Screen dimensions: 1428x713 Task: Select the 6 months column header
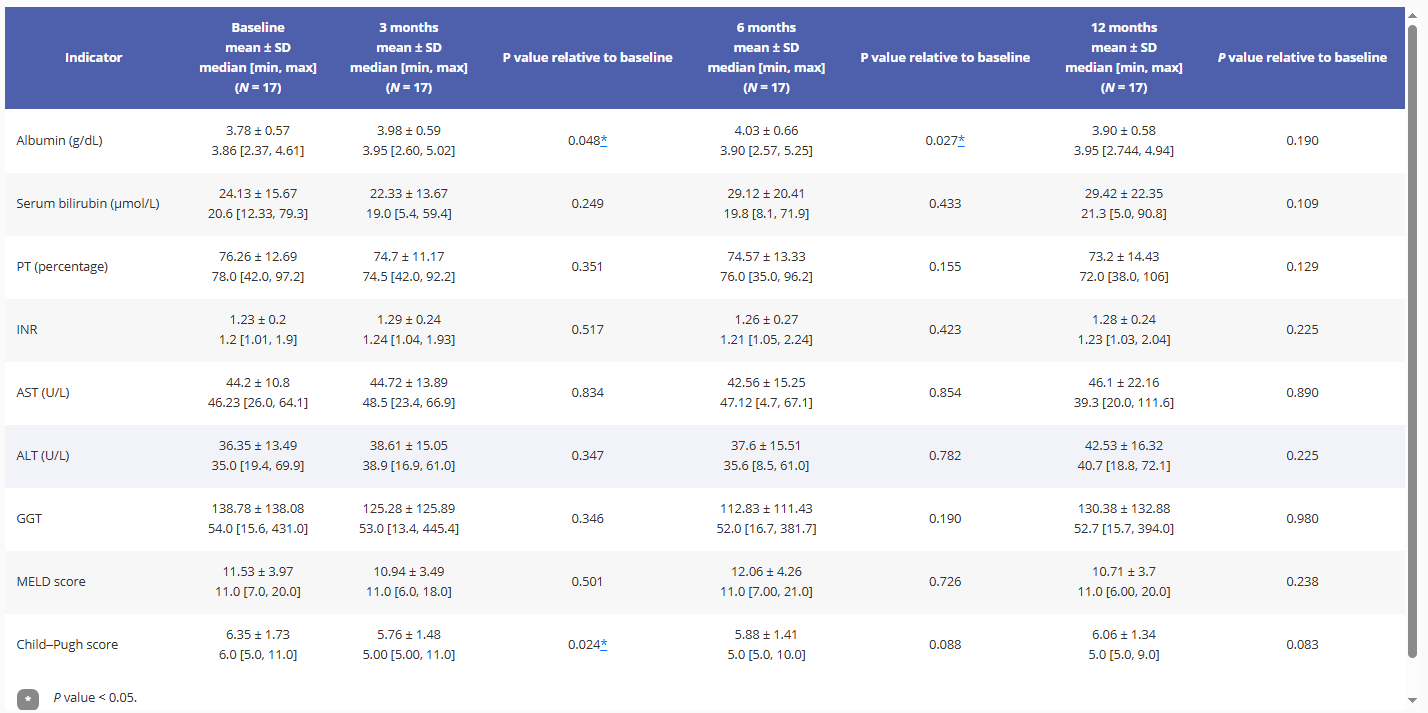pyautogui.click(x=766, y=58)
